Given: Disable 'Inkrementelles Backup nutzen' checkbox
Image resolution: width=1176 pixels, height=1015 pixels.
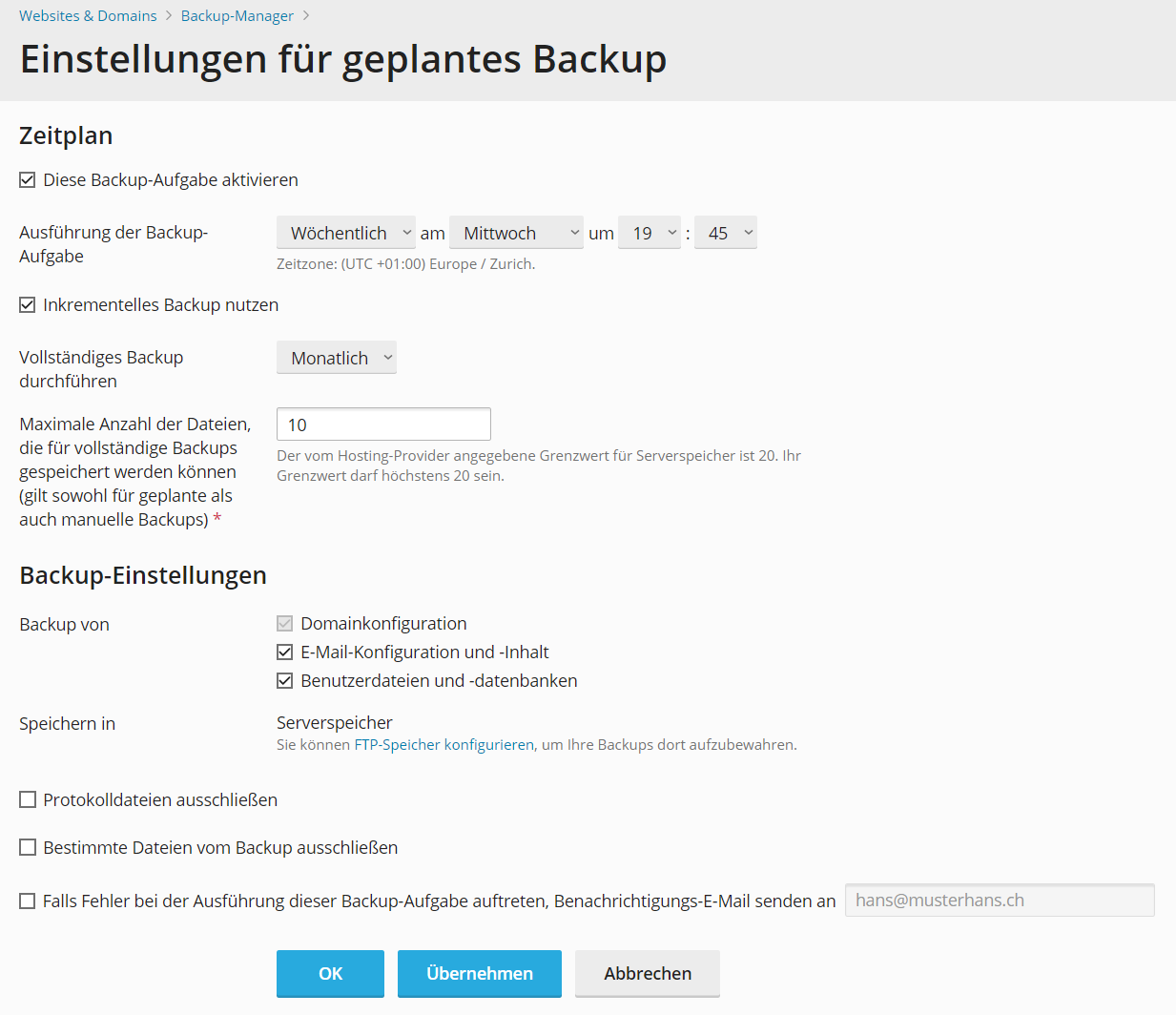Looking at the screenshot, I should (28, 305).
